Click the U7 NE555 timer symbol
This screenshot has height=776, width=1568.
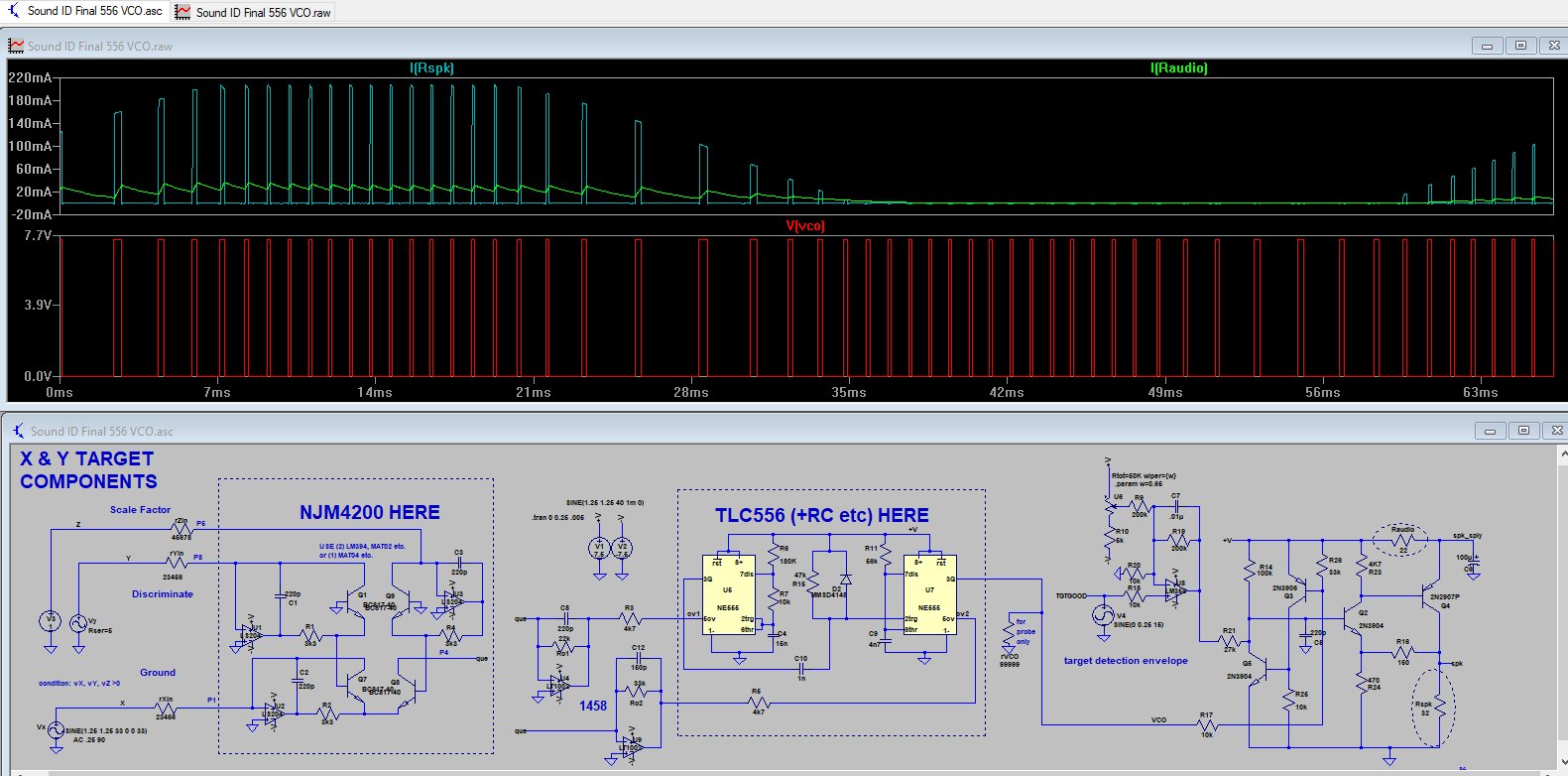coord(929,594)
